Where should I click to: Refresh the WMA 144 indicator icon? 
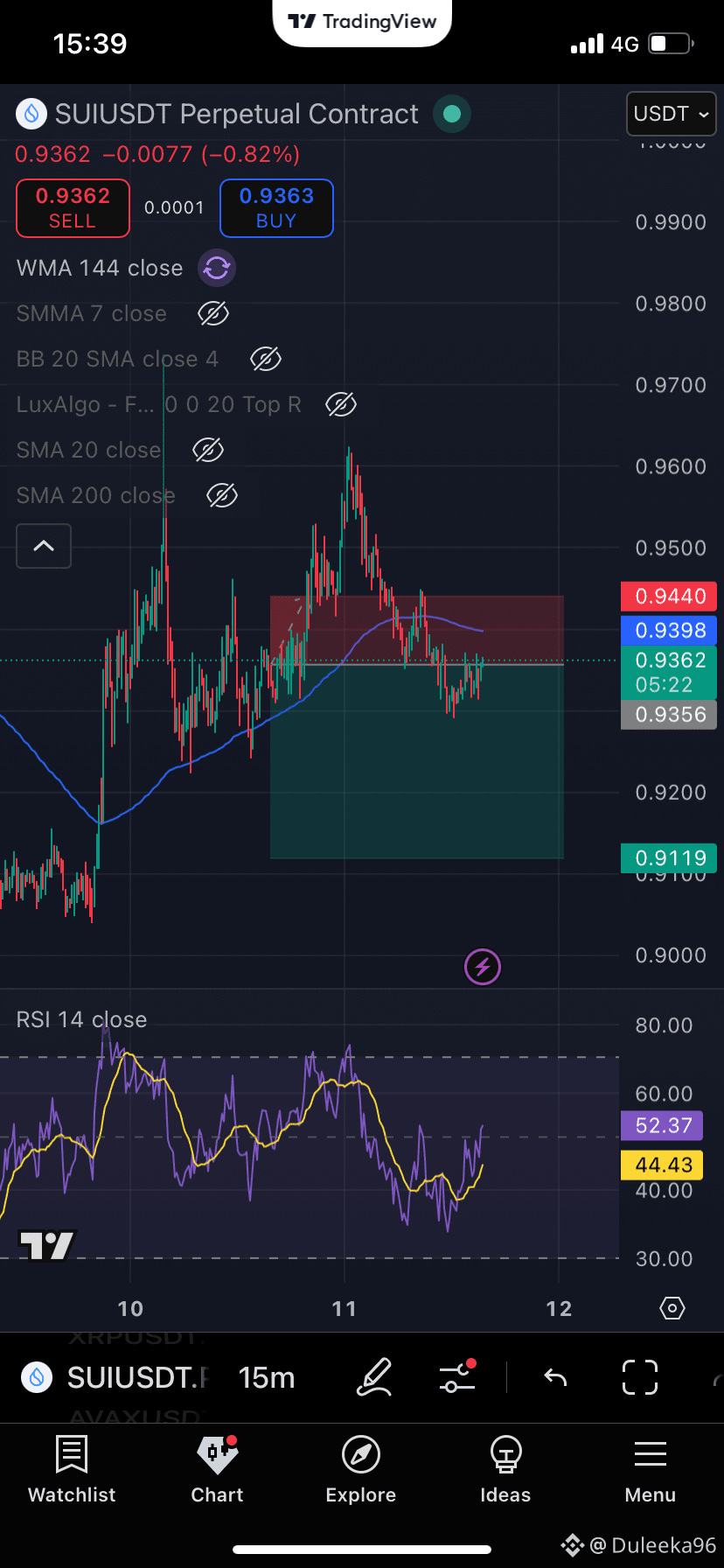click(217, 268)
